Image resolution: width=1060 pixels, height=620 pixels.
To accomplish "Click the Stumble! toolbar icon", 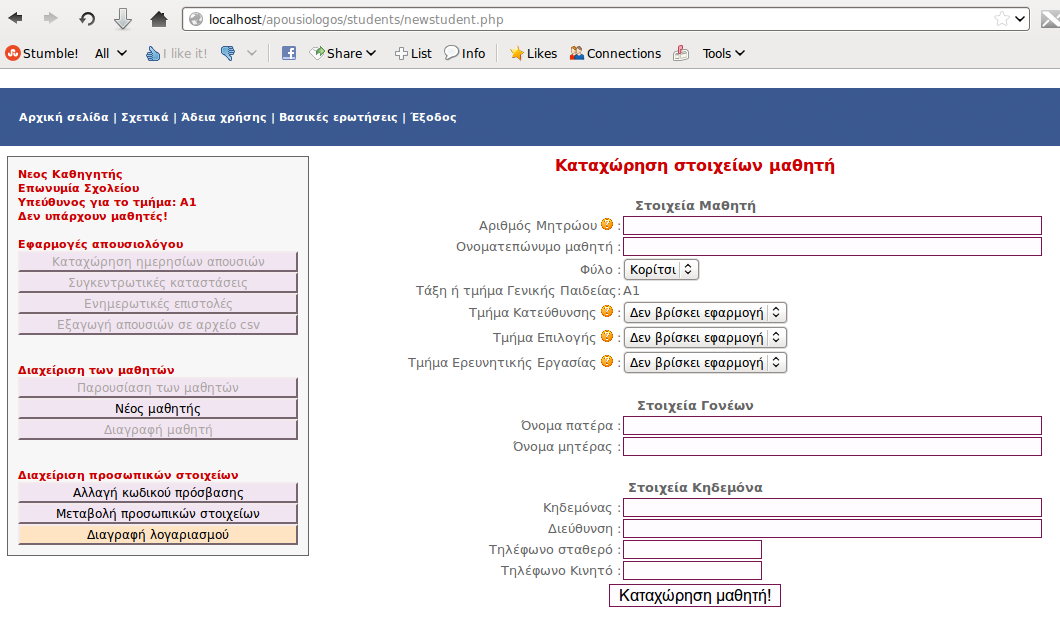I will click(x=11, y=53).
